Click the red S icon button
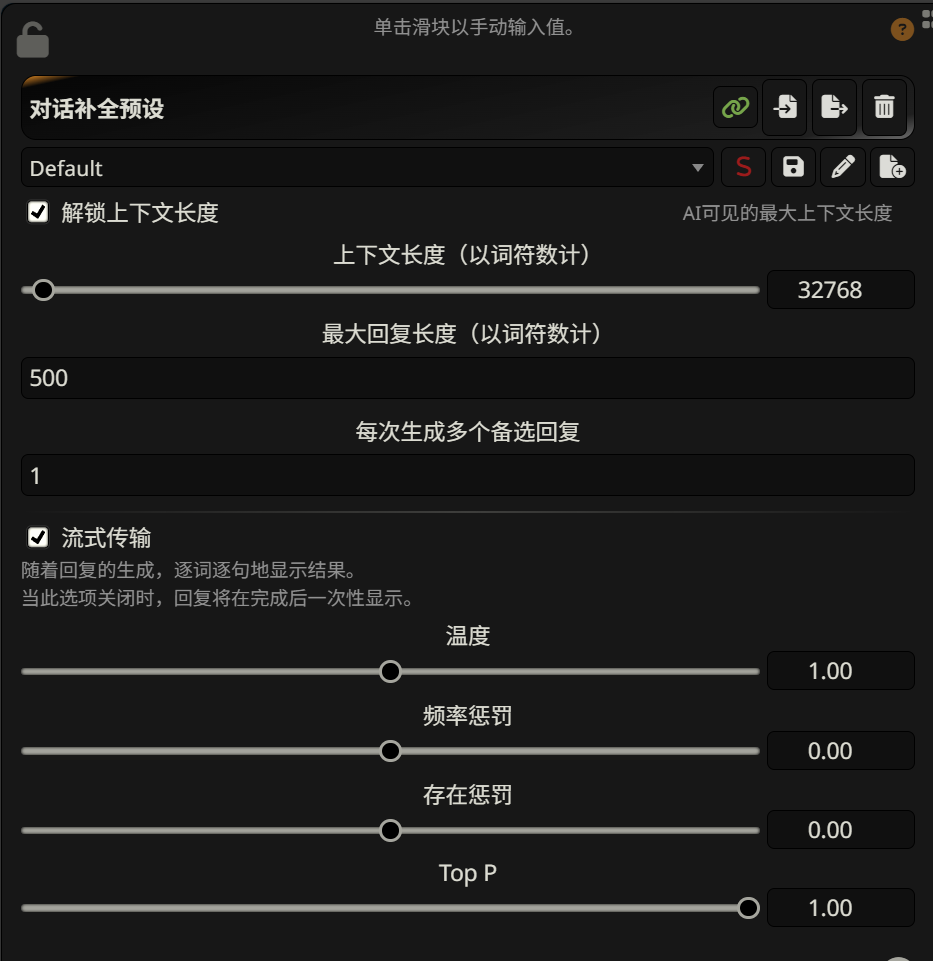Viewport: 933px width, 961px height. pyautogui.click(x=743, y=168)
